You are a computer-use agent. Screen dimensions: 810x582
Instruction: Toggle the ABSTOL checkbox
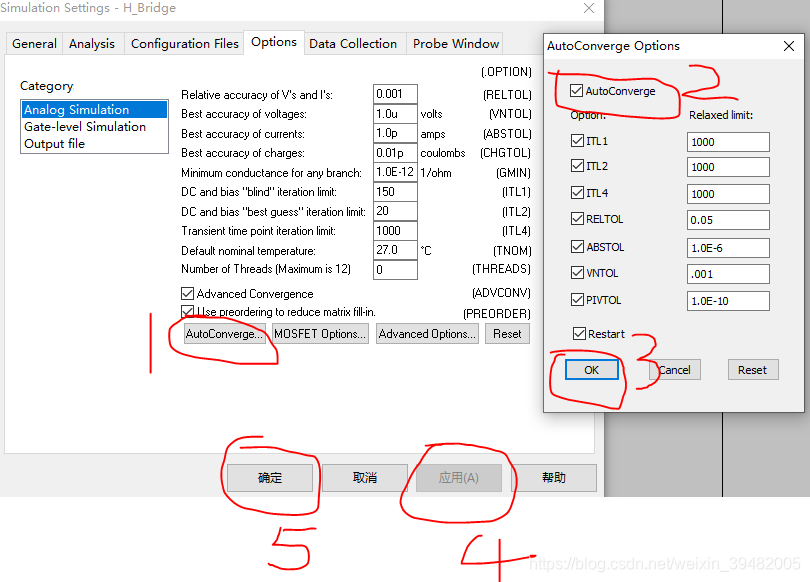[x=578, y=247]
